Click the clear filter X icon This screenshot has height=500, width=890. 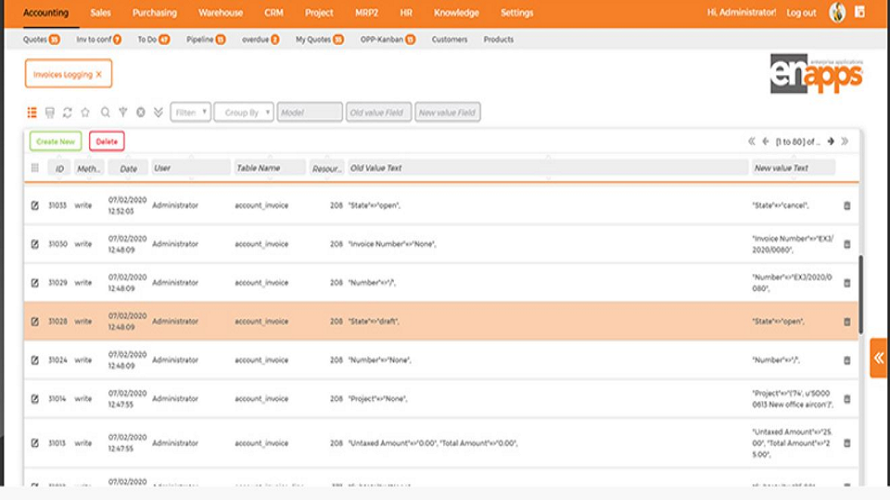point(141,112)
